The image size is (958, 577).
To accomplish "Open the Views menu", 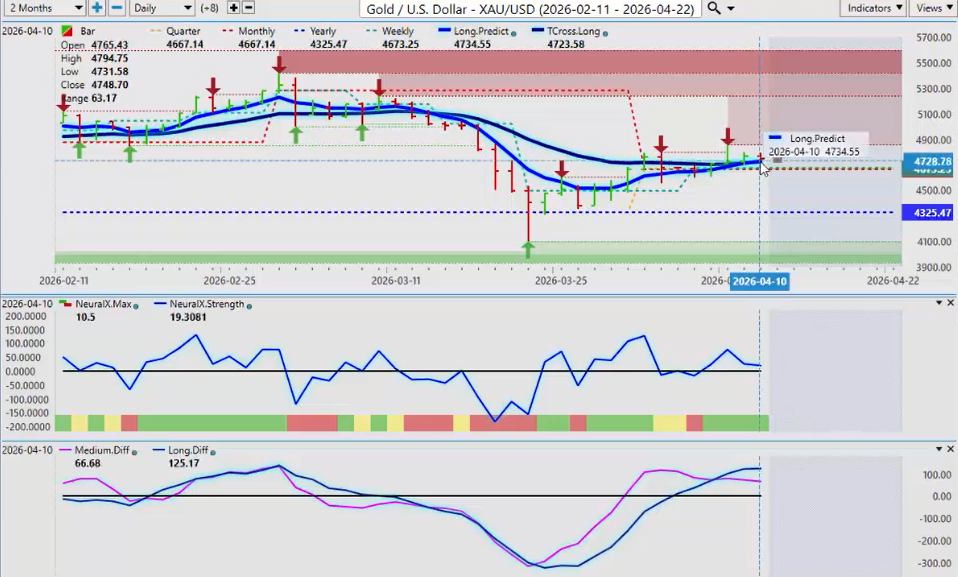I will (x=932, y=8).
